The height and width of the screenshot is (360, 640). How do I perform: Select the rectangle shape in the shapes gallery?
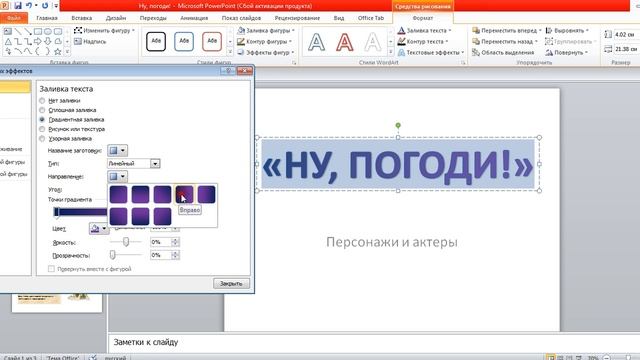pos(38,31)
